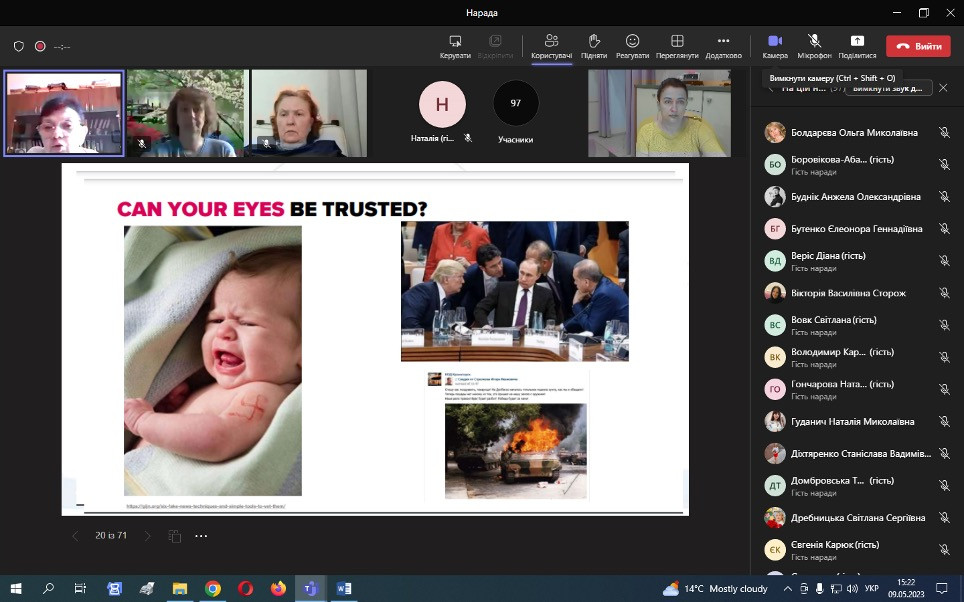964x602 pixels.
Task: Leave the meeting with Вийти button
Action: (x=918, y=46)
